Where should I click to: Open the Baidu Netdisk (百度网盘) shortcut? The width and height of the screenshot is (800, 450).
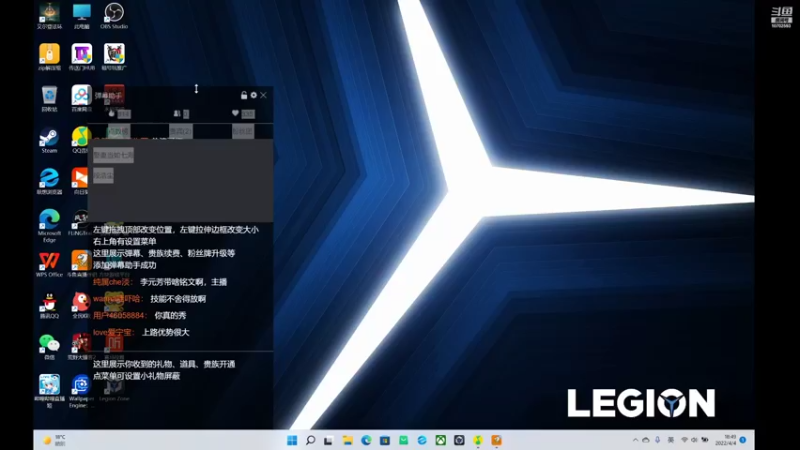[x=81, y=98]
